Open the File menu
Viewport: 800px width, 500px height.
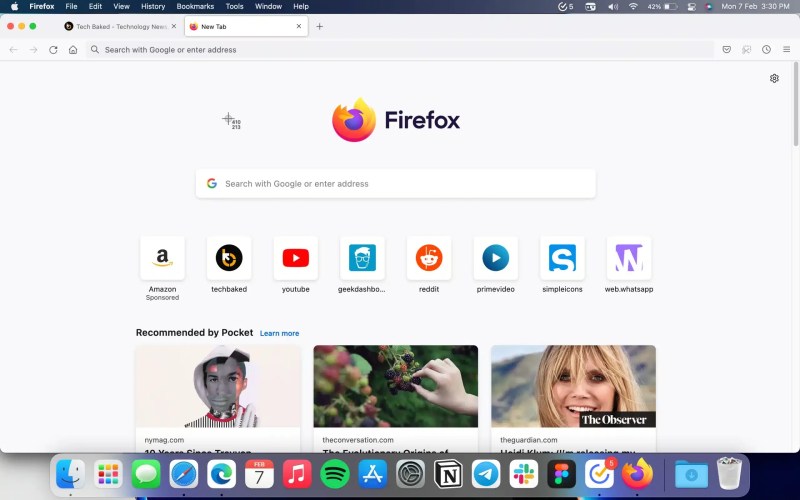coord(71,7)
